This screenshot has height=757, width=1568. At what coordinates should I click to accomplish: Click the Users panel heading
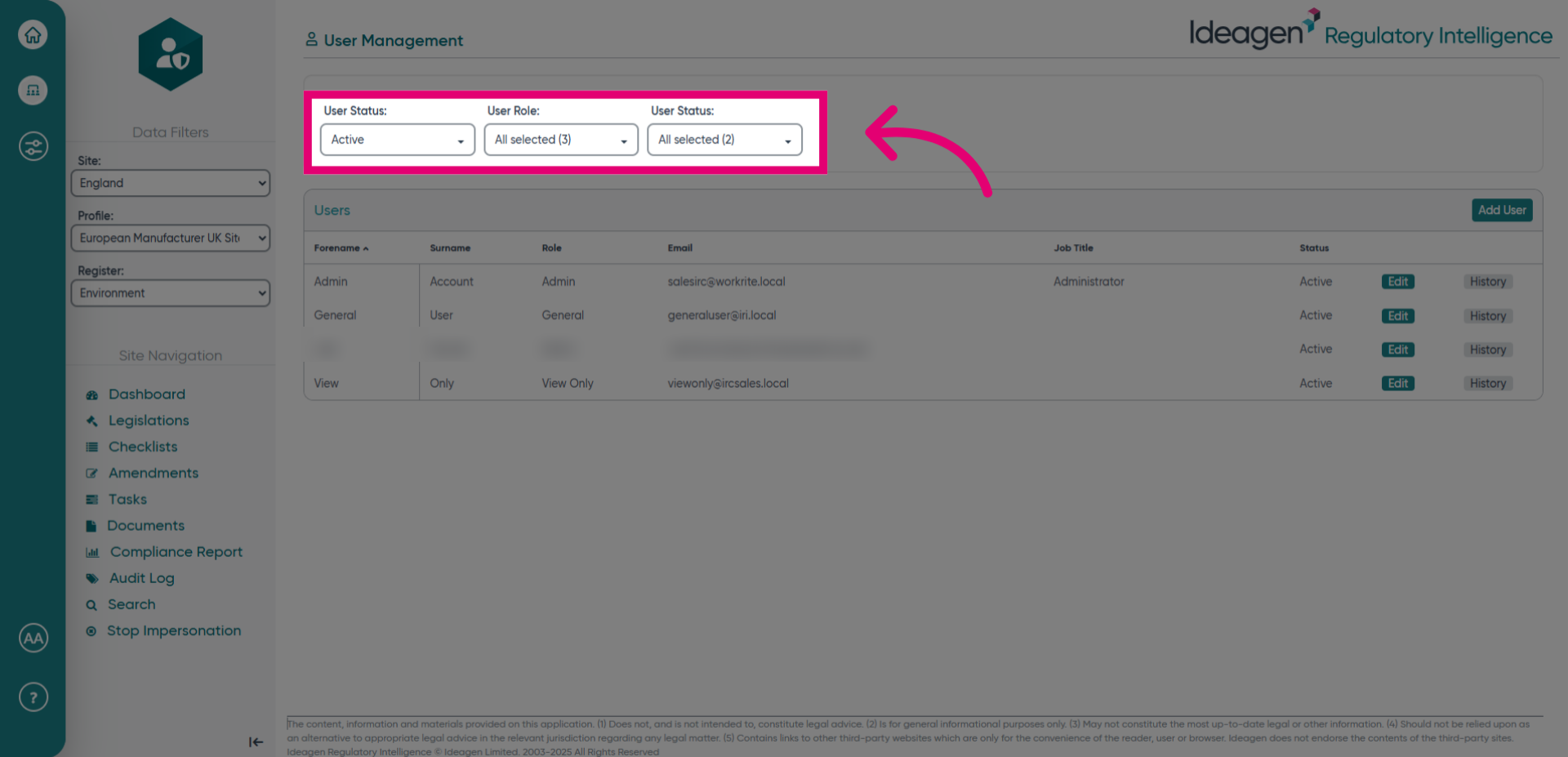(332, 211)
